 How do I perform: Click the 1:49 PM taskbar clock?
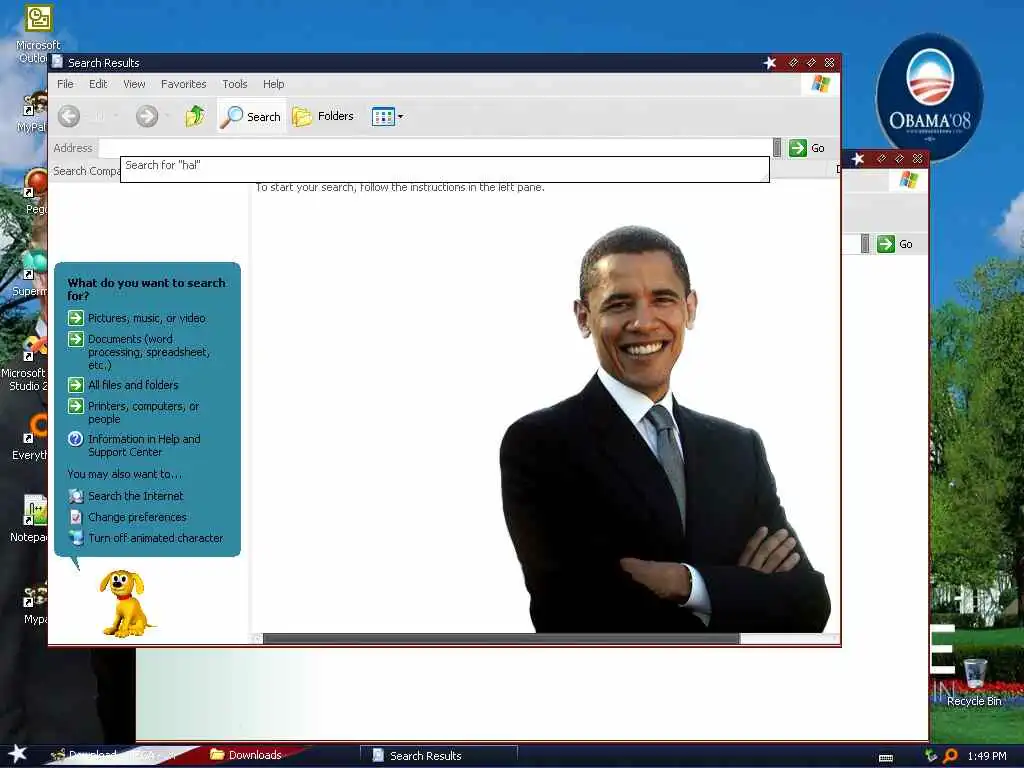[x=987, y=756]
